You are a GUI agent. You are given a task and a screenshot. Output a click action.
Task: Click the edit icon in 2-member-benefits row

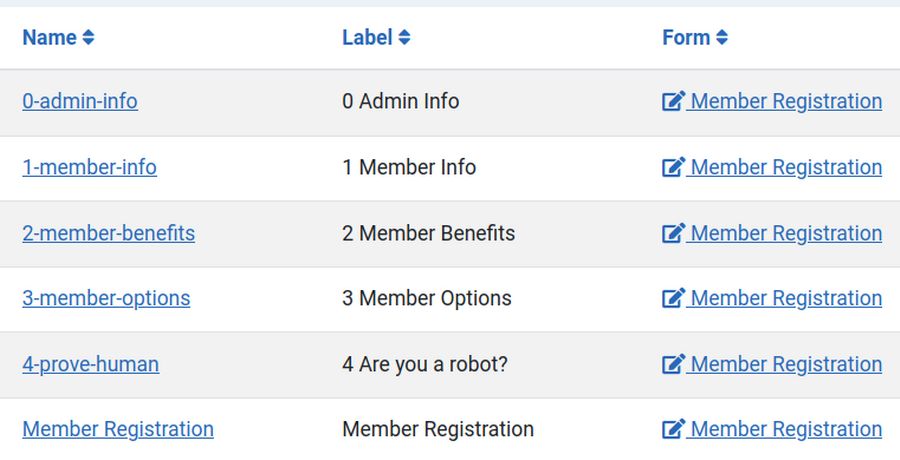(x=673, y=233)
